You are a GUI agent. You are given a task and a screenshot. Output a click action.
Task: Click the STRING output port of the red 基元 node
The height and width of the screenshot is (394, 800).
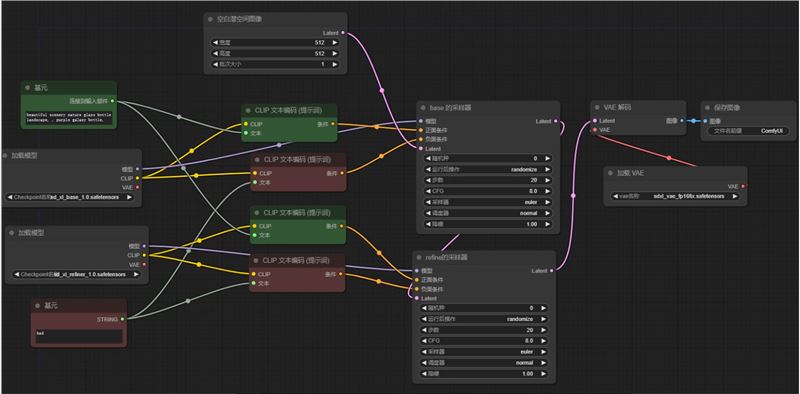(x=122, y=319)
